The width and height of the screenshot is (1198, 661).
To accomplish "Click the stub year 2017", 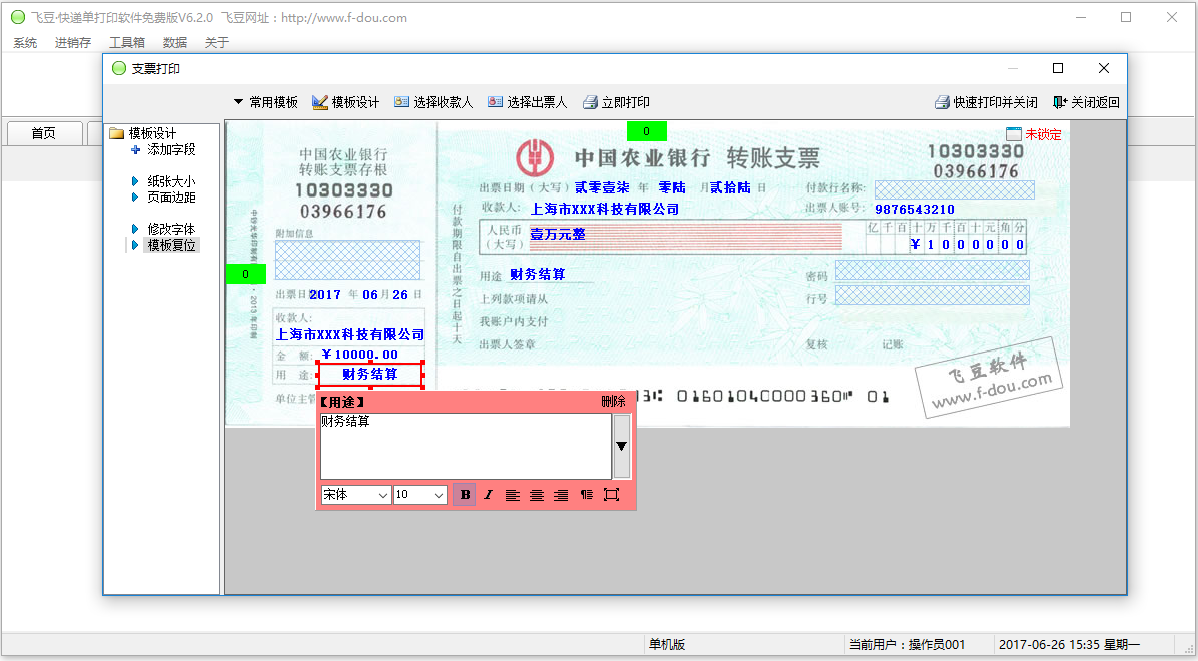I will 325,295.
